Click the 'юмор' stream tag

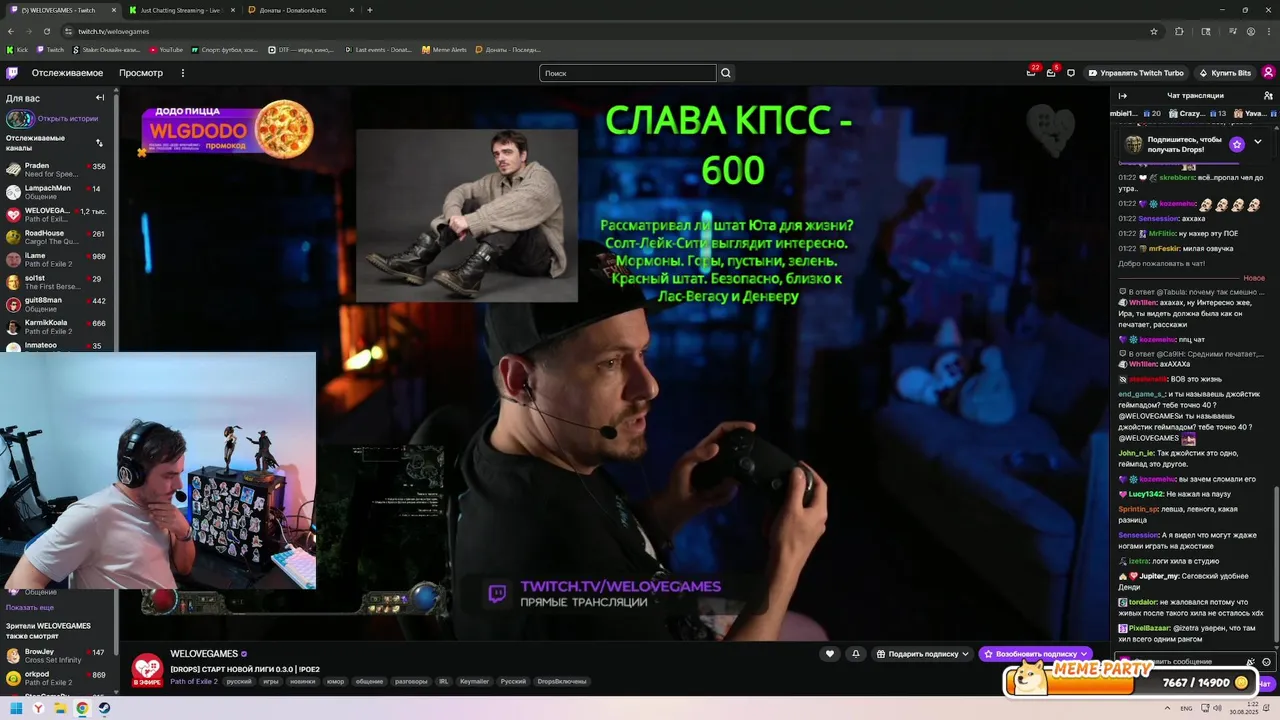[335, 681]
